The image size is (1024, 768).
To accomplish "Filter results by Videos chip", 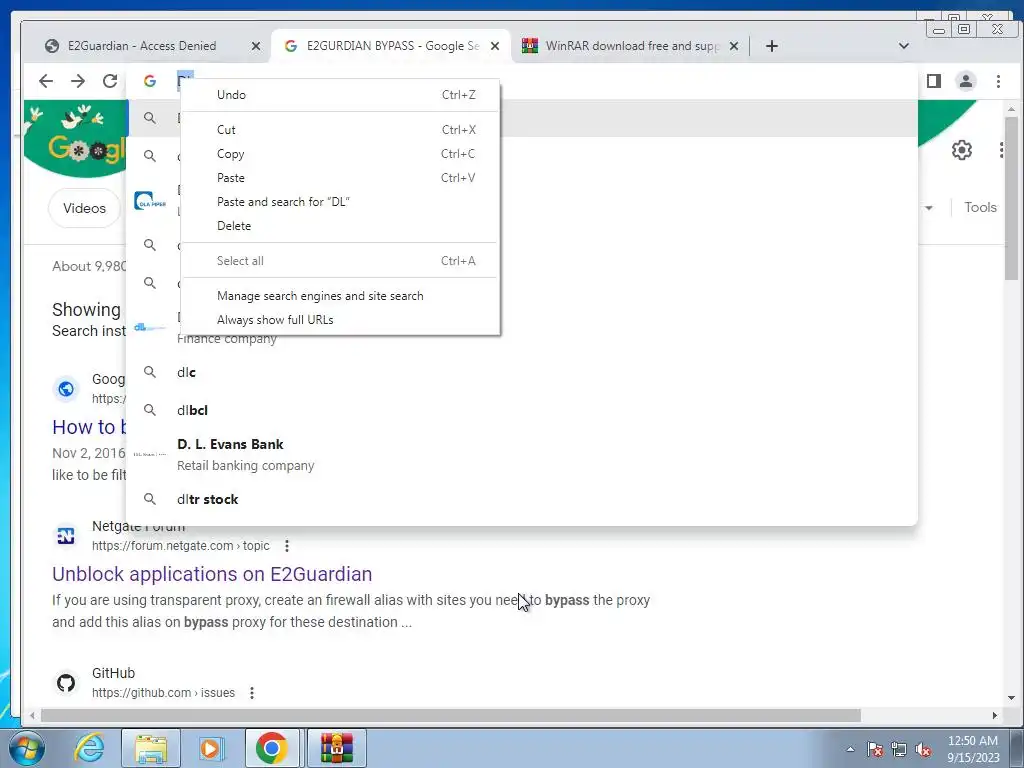I will click(x=84, y=208).
